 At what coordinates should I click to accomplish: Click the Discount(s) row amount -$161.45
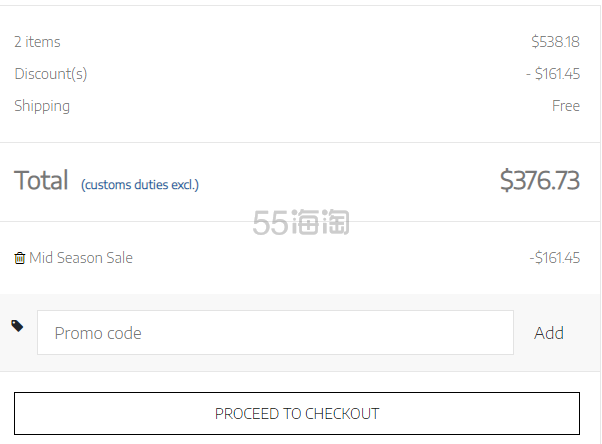(x=552, y=74)
